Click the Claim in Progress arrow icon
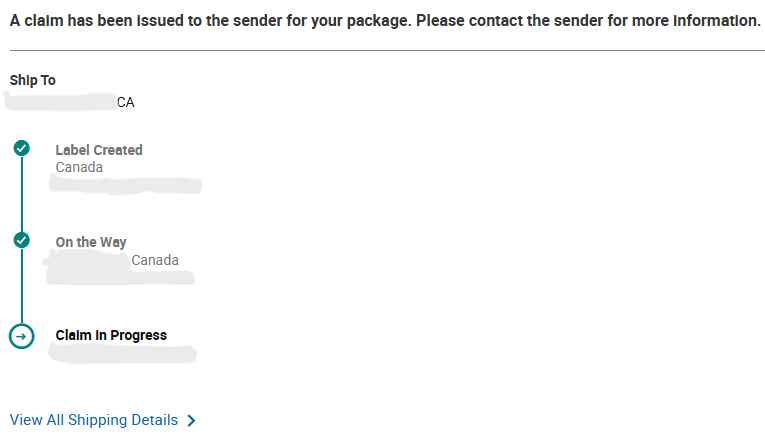Image resolution: width=765 pixels, height=442 pixels. tap(21, 336)
